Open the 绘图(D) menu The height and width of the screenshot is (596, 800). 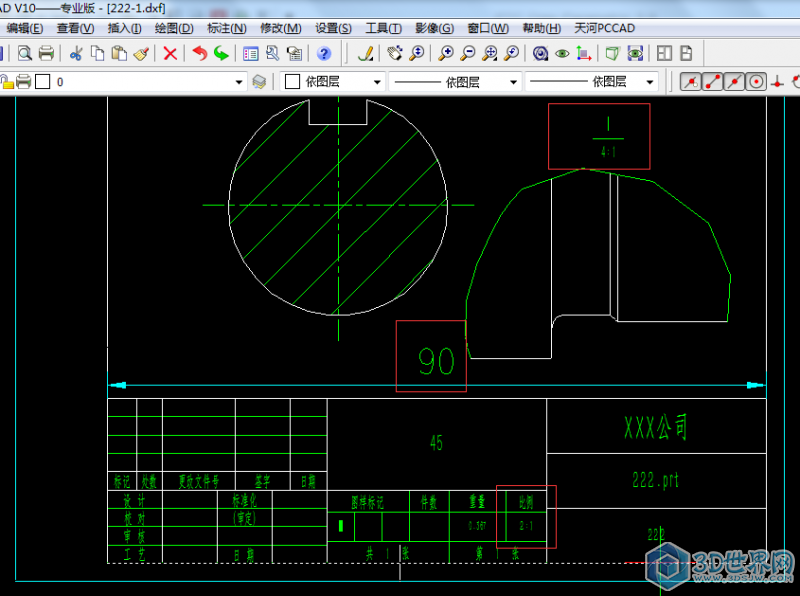click(174, 28)
